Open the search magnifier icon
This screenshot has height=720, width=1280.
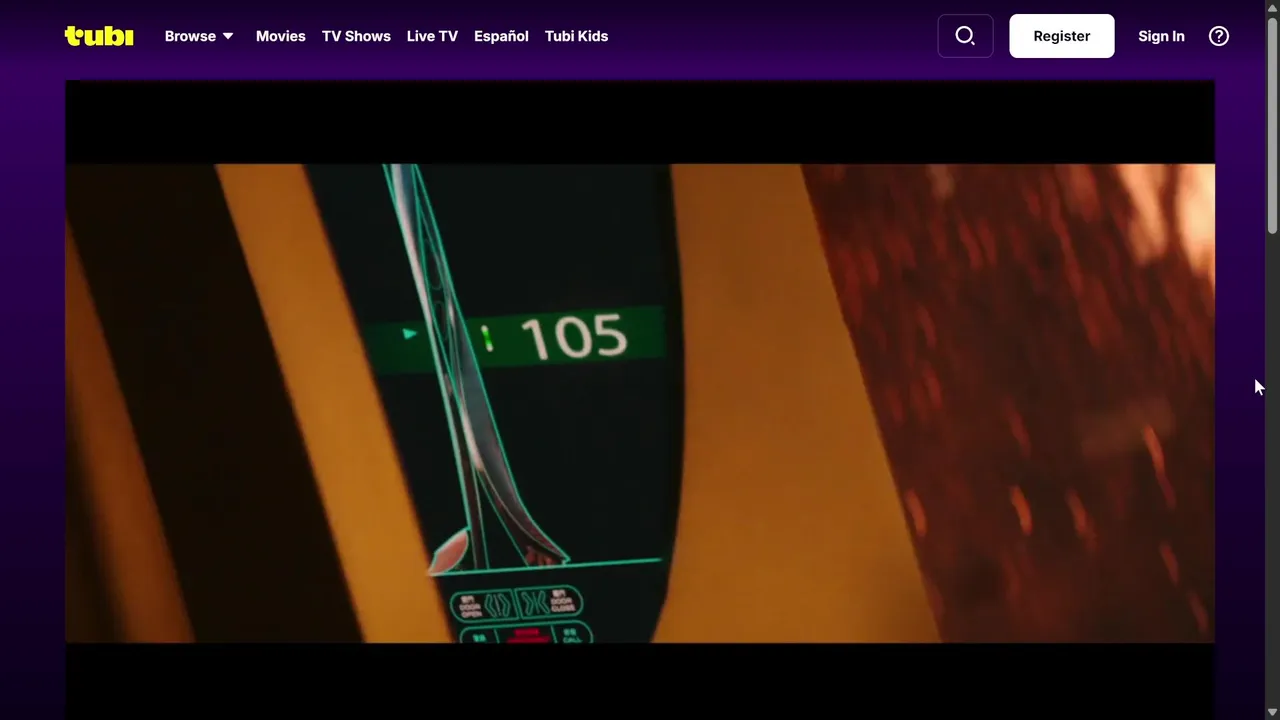coord(965,36)
